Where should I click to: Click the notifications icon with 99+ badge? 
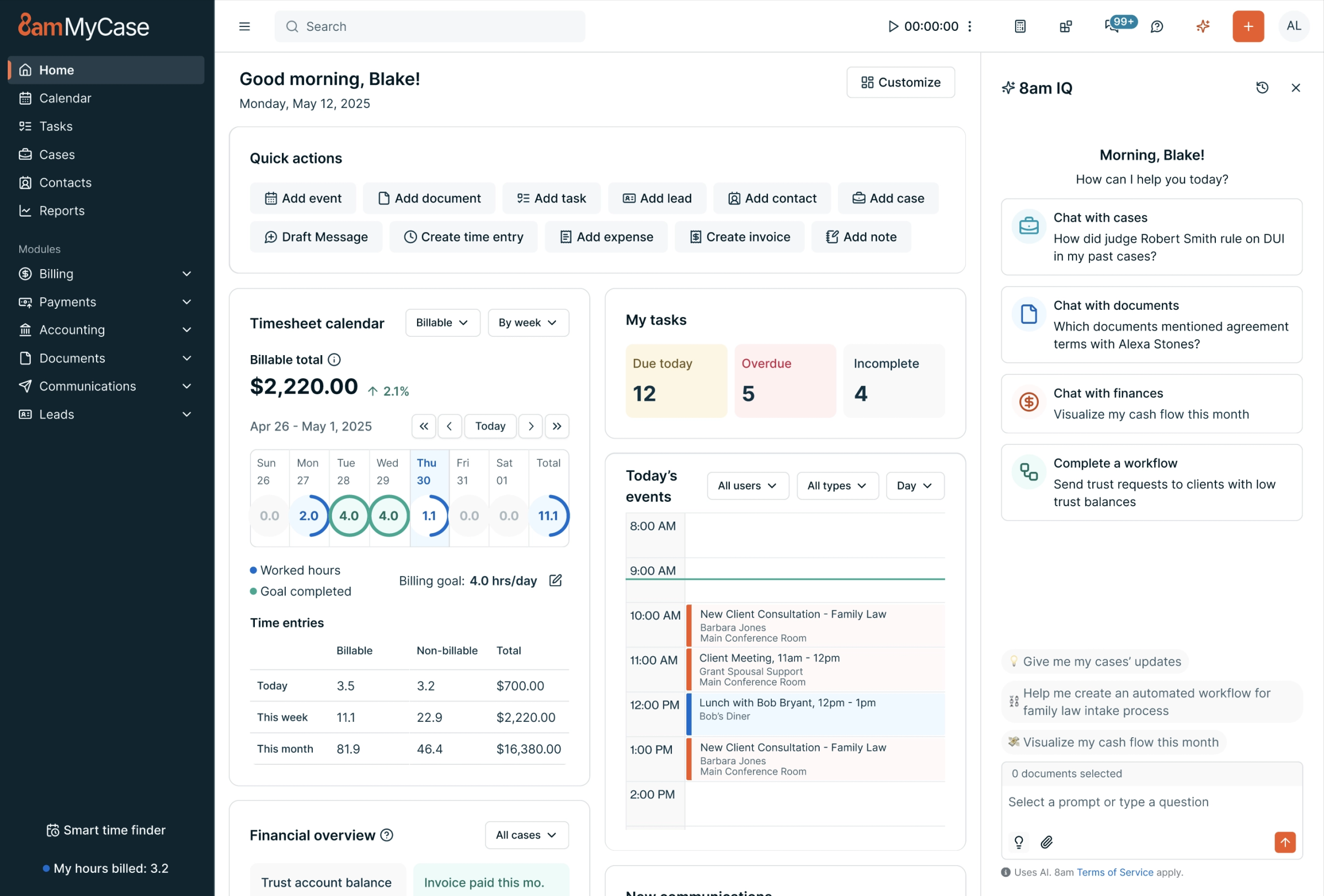pos(1113,26)
